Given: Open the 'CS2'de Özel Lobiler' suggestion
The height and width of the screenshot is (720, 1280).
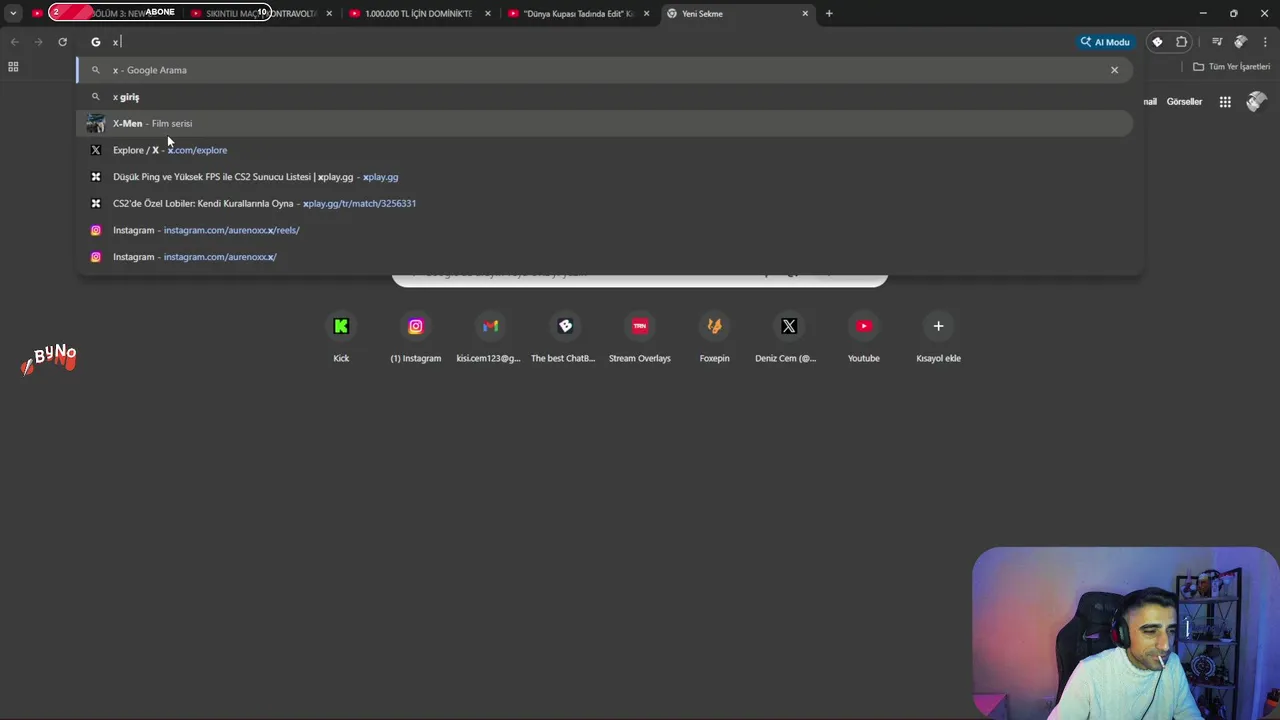Looking at the screenshot, I should click(604, 203).
